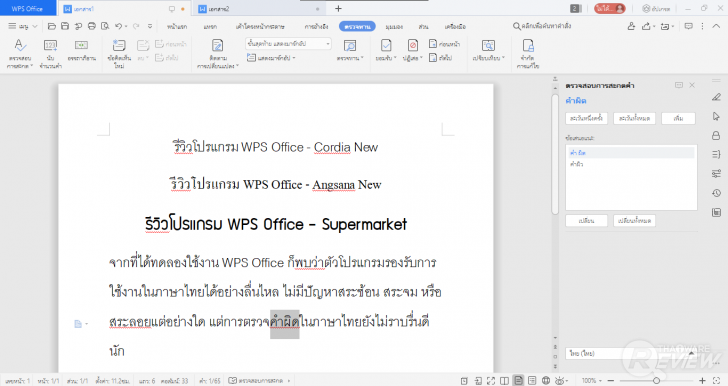The width and height of the screenshot is (728, 386).
Task: Collapse the ribbon with chevron up
Action: tap(716, 26)
